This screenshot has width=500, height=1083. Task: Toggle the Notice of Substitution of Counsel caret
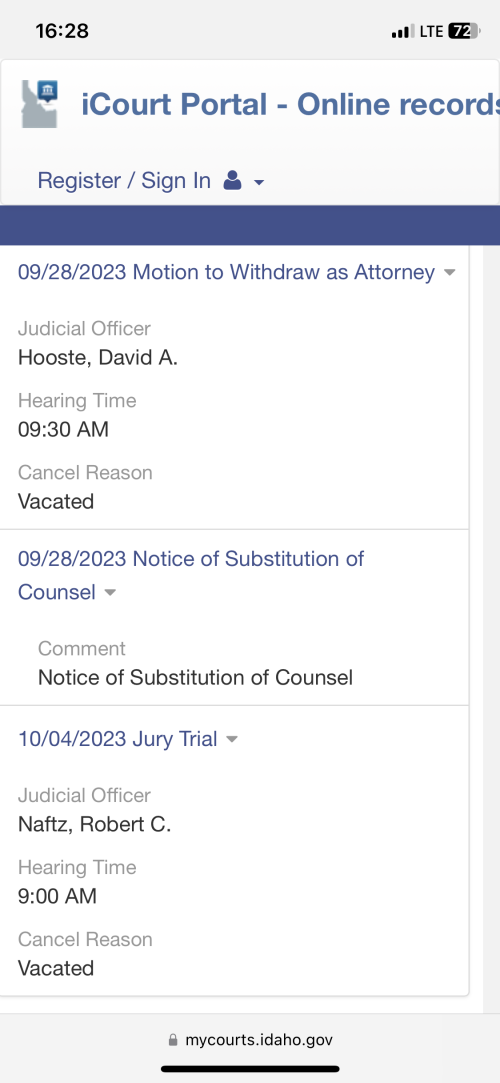click(110, 593)
